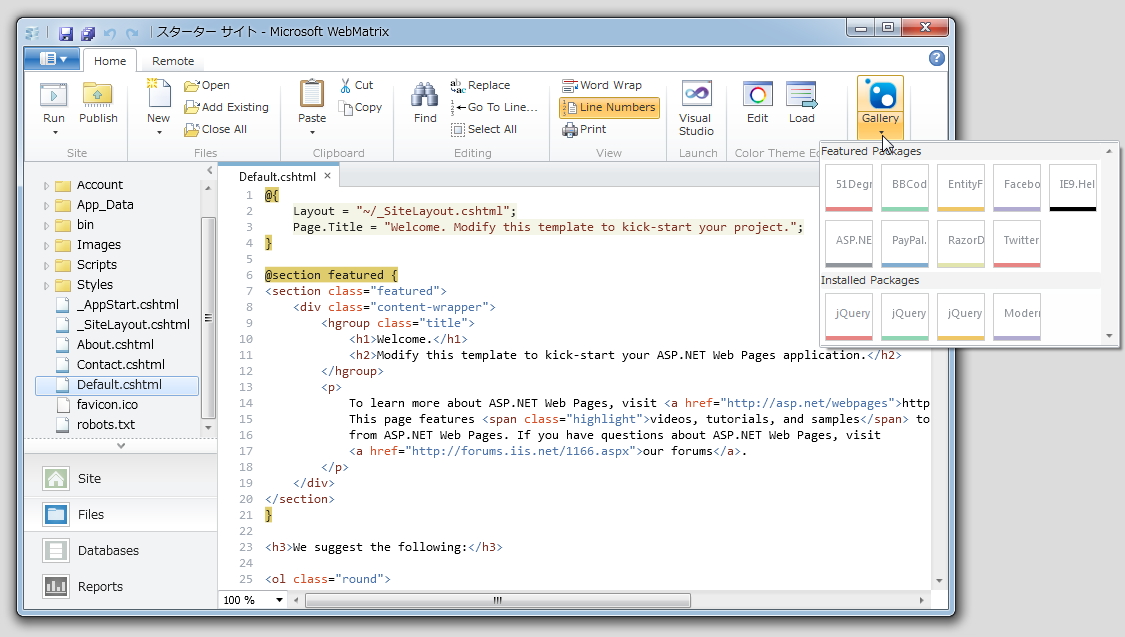Select the IE9.Helper featured package

1073,187
